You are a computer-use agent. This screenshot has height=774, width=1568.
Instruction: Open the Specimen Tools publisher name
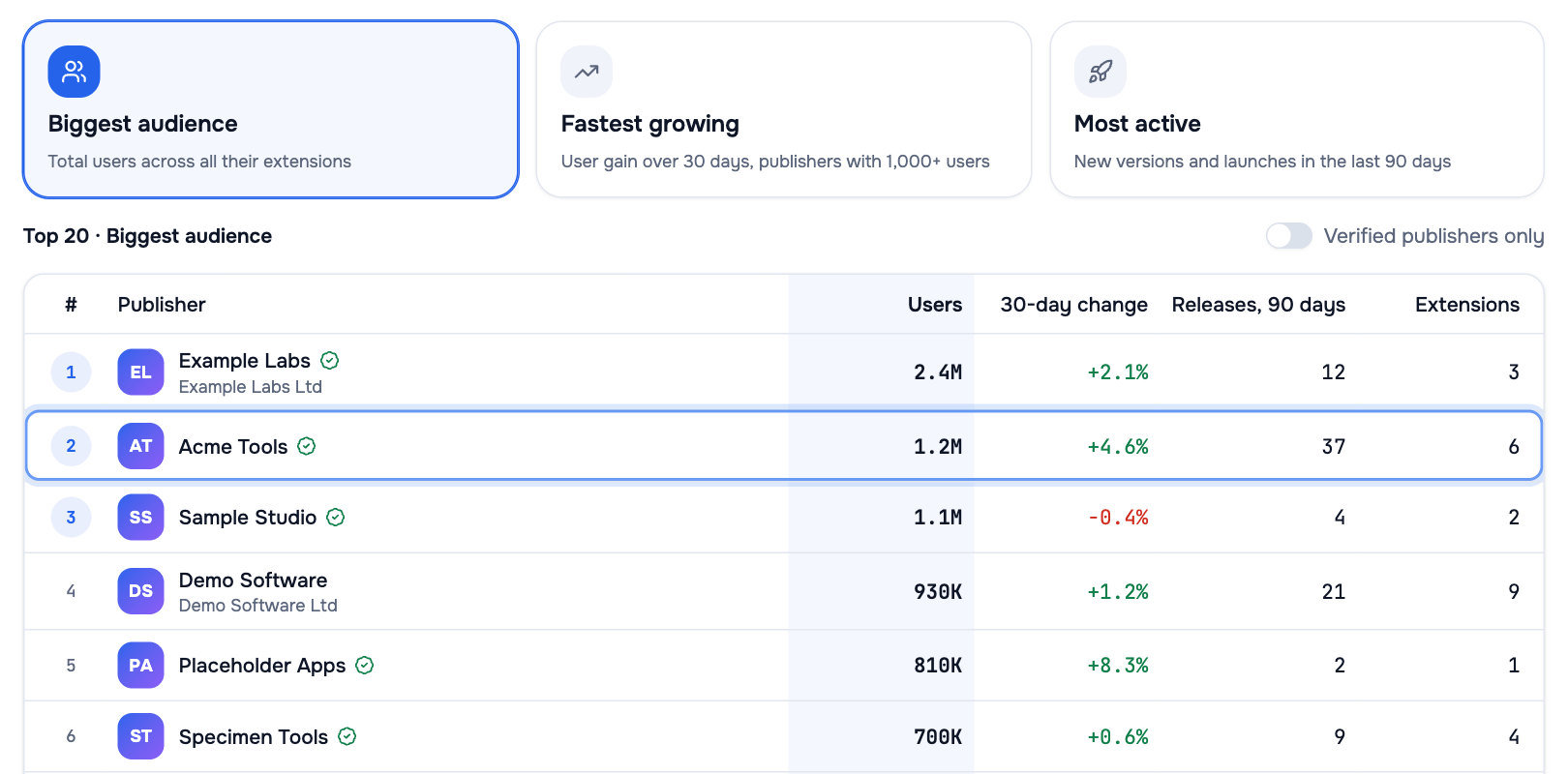pyautogui.click(x=254, y=736)
